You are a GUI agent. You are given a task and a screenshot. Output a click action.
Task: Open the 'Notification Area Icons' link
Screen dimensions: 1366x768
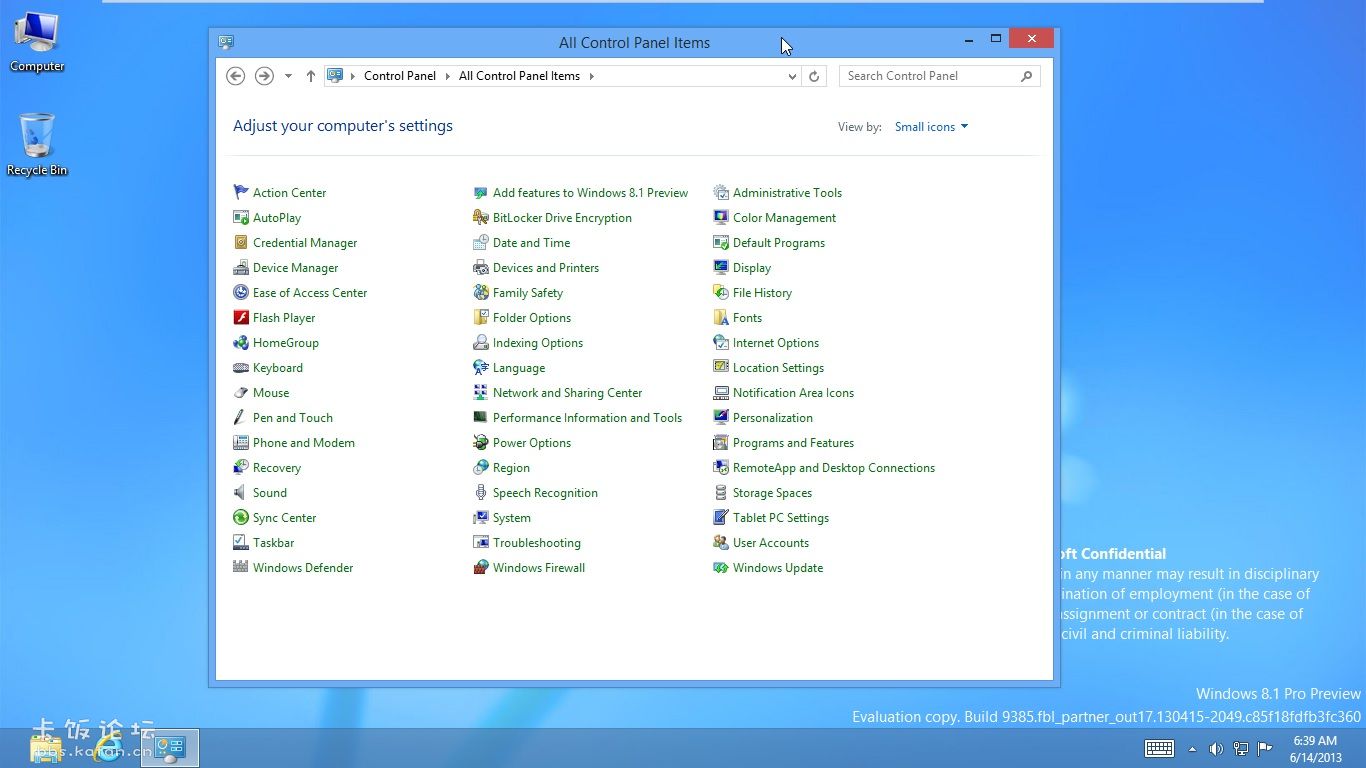coord(793,392)
